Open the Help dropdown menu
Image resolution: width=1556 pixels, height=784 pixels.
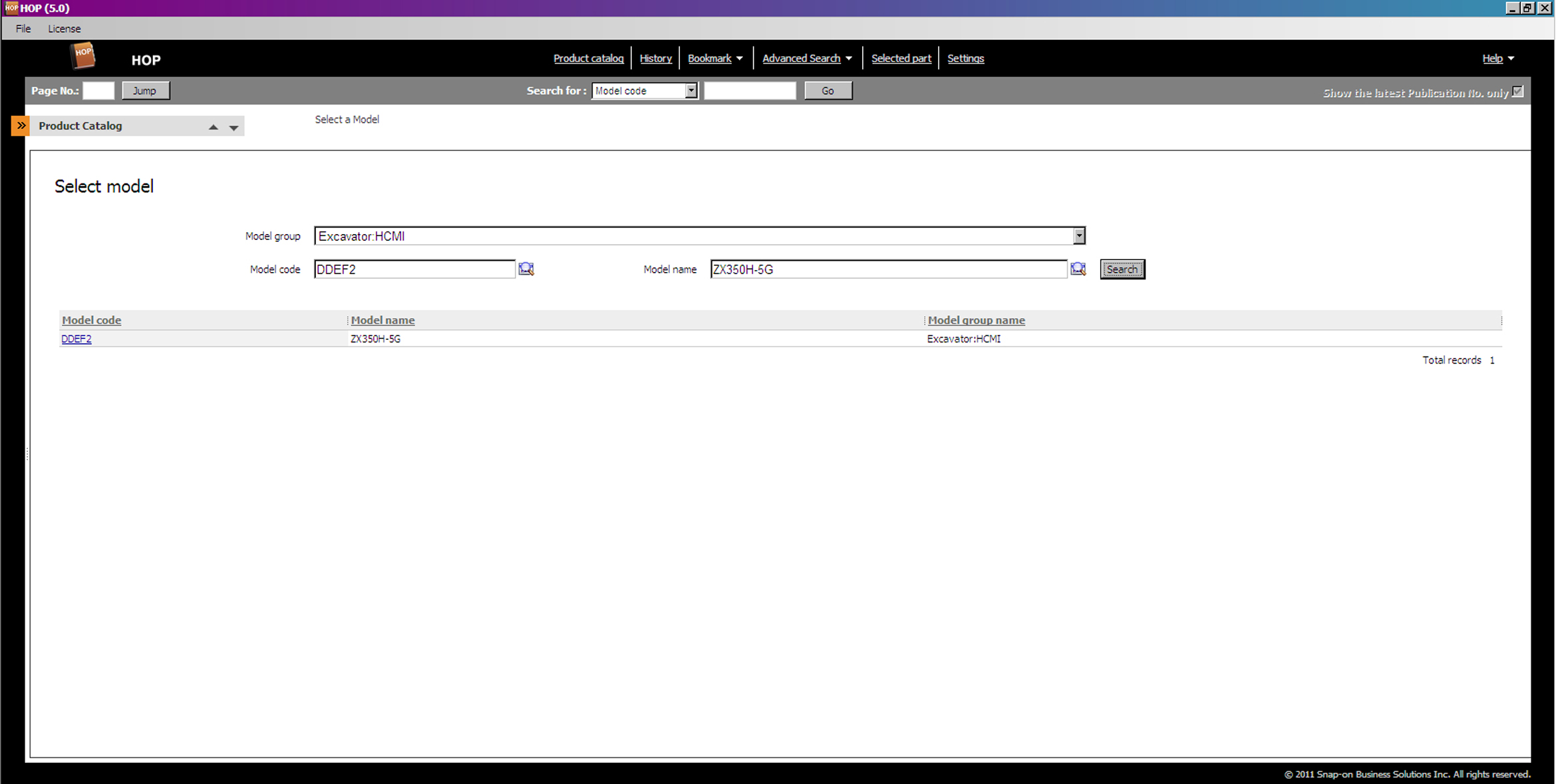[1497, 59]
